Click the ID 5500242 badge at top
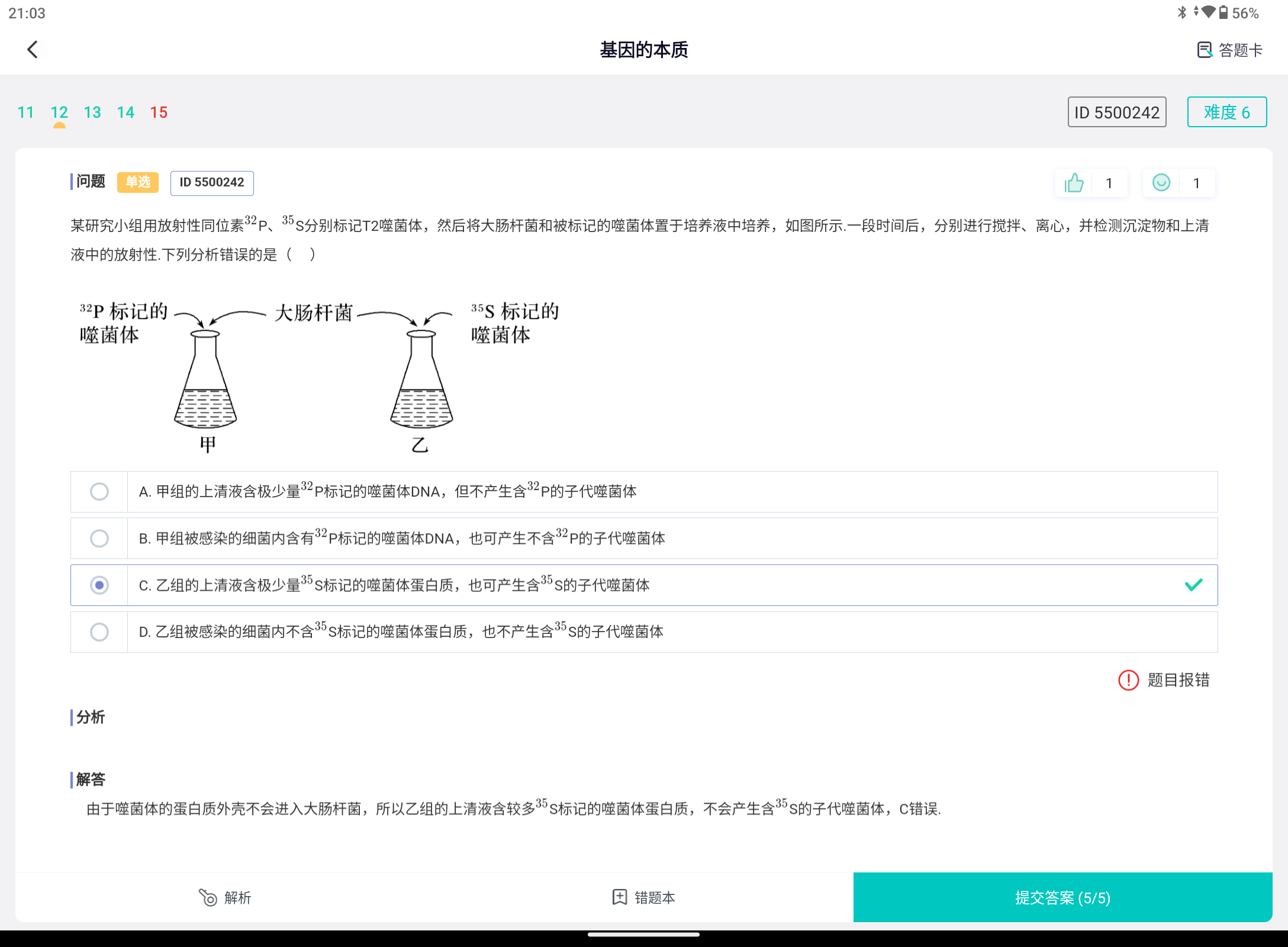This screenshot has width=1288, height=947. tap(1117, 112)
